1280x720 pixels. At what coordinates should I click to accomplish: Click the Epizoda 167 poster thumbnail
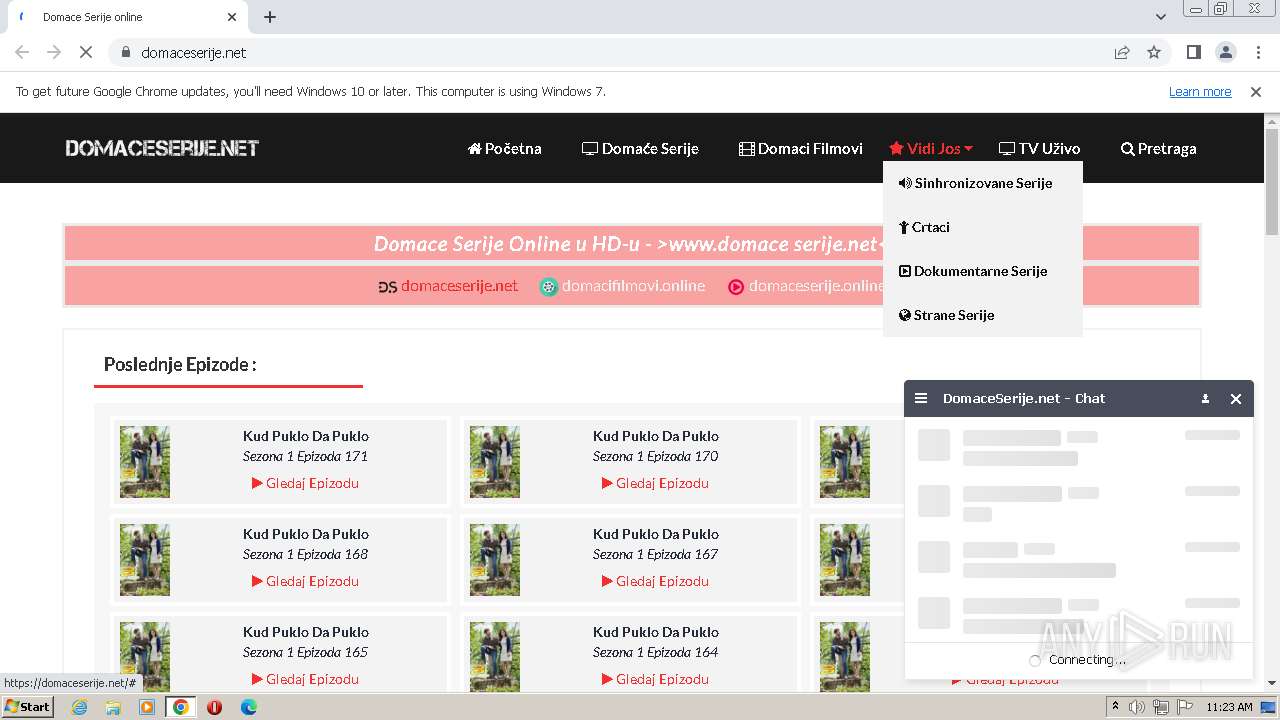495,560
